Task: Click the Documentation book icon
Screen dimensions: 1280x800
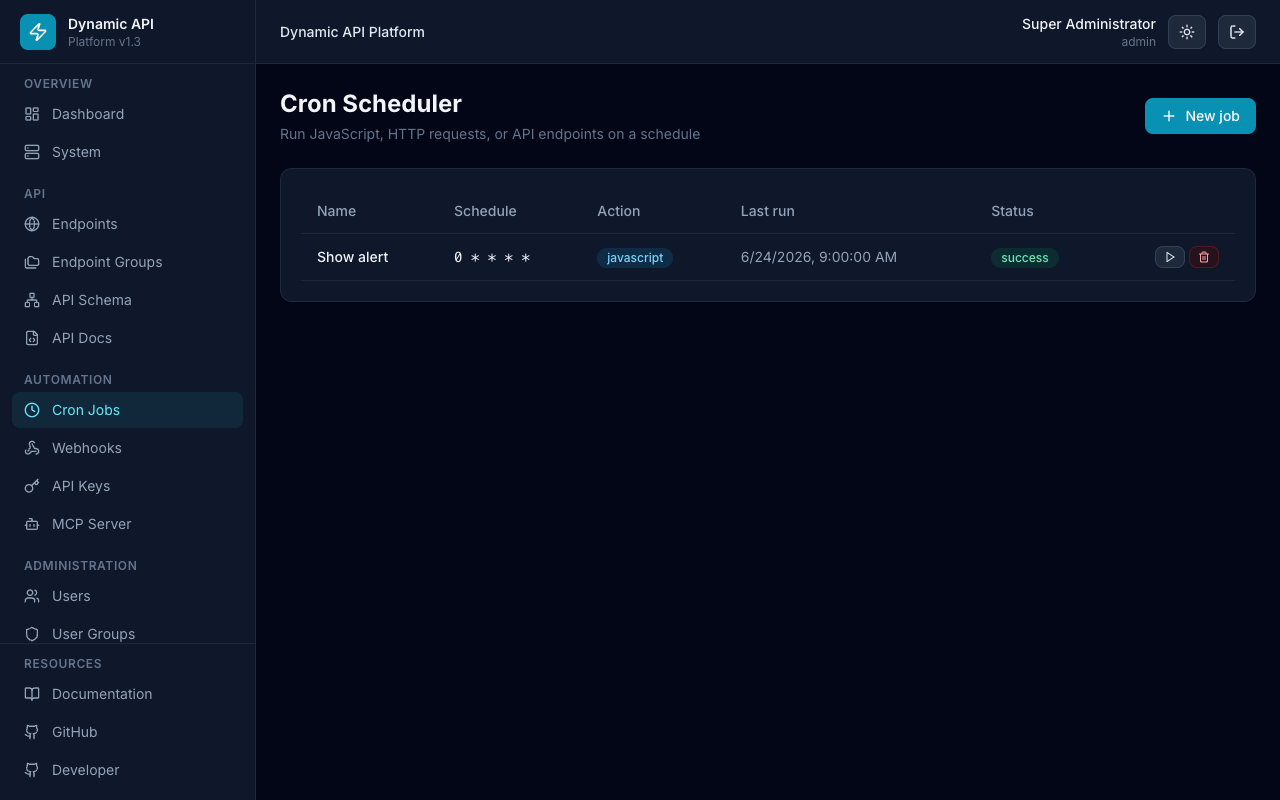Action: (32, 694)
